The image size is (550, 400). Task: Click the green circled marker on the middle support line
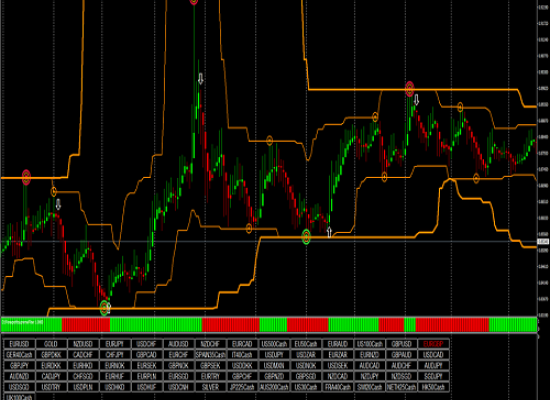(x=306, y=237)
